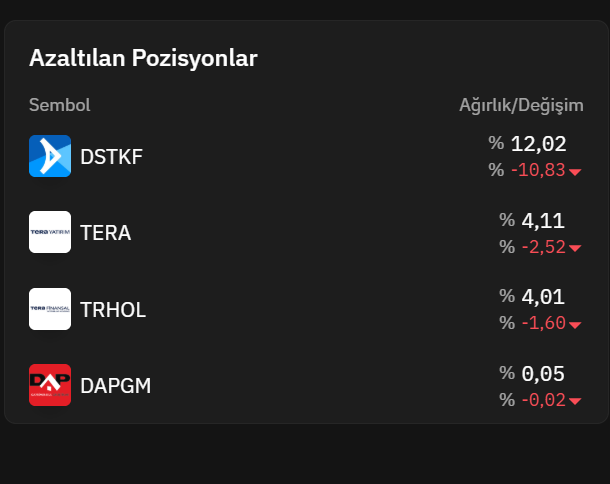Click the Tera Yatırım logo icon
610x484 pixels.
coord(50,232)
